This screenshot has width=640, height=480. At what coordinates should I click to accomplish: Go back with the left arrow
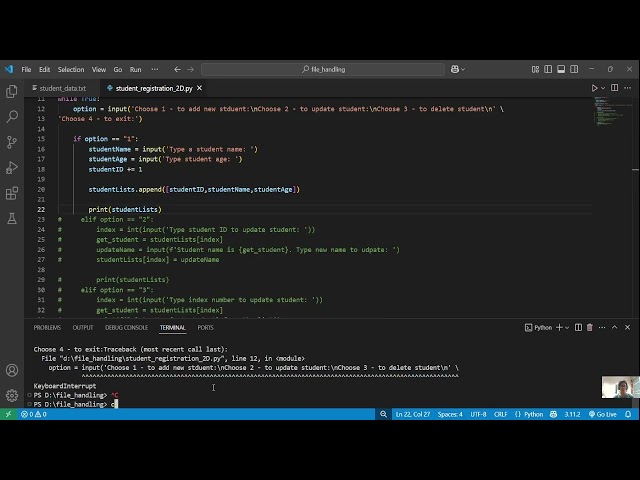pos(177,69)
